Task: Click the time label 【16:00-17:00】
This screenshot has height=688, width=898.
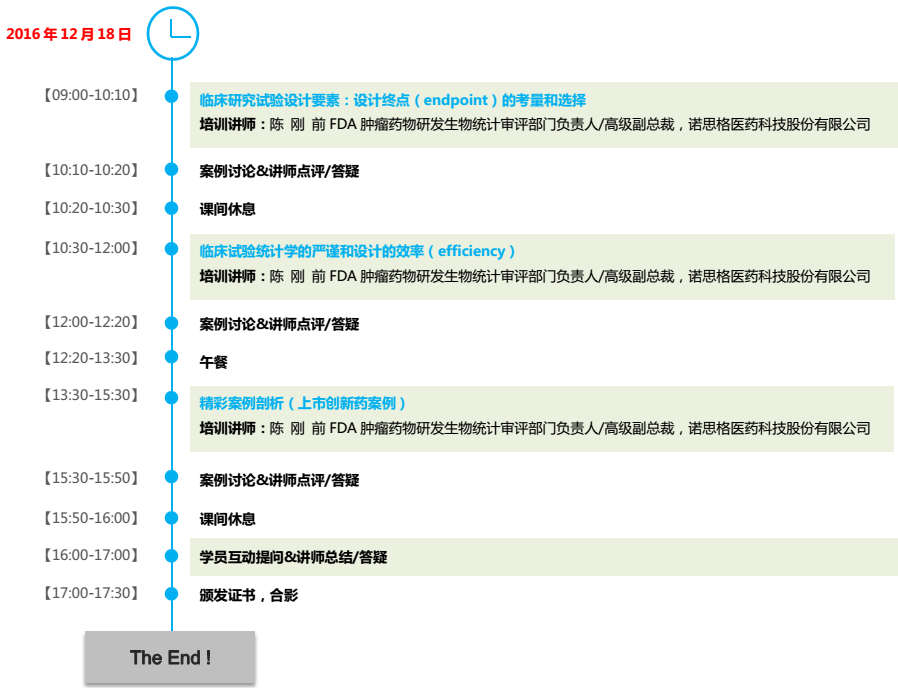Action: (92, 555)
